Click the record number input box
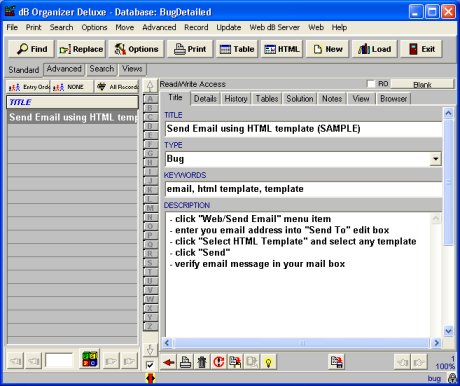The image size is (460, 386). pyautogui.click(x=59, y=361)
